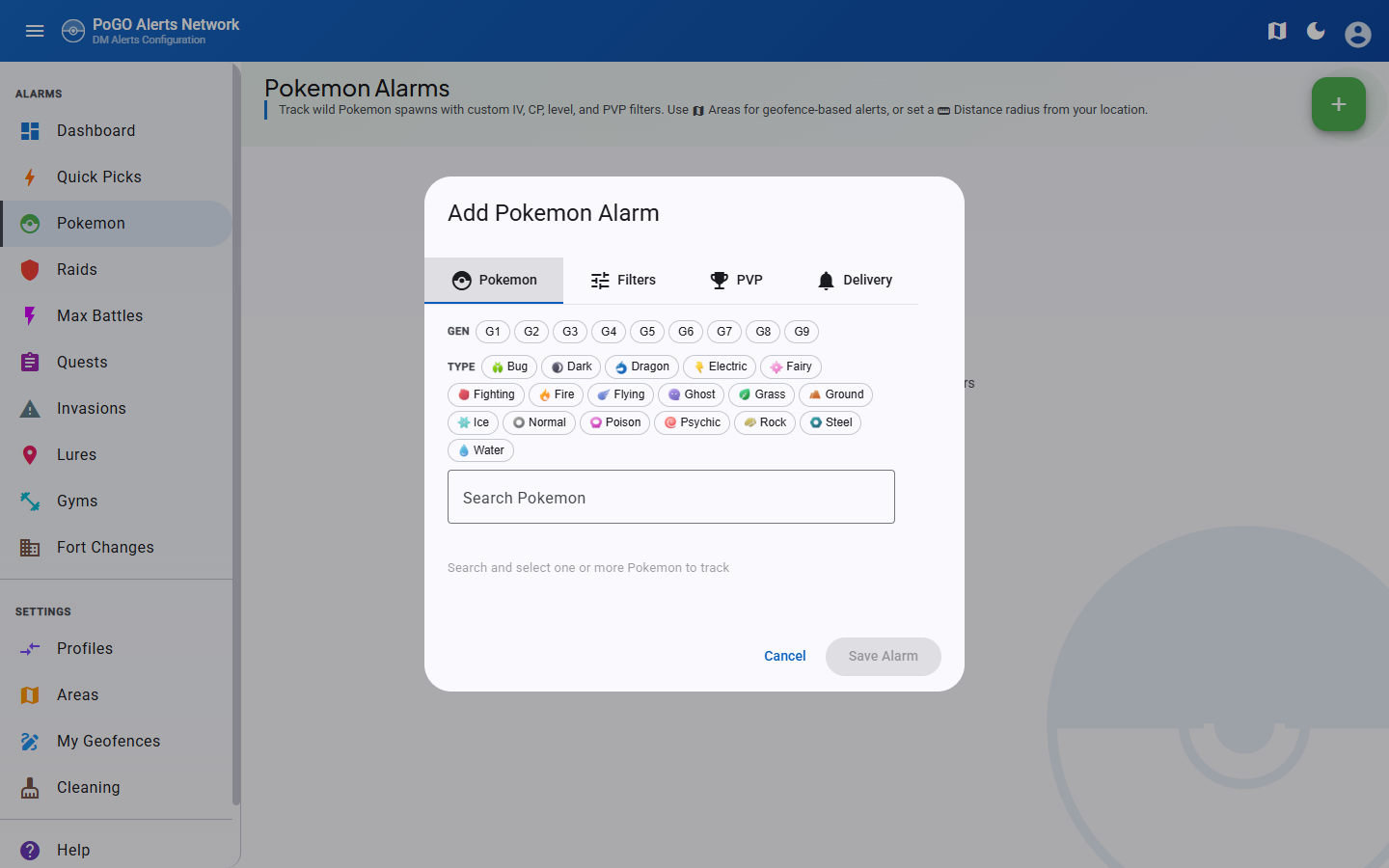Image resolution: width=1389 pixels, height=868 pixels.
Task: Toggle the G1 generation chip
Action: coord(493,332)
